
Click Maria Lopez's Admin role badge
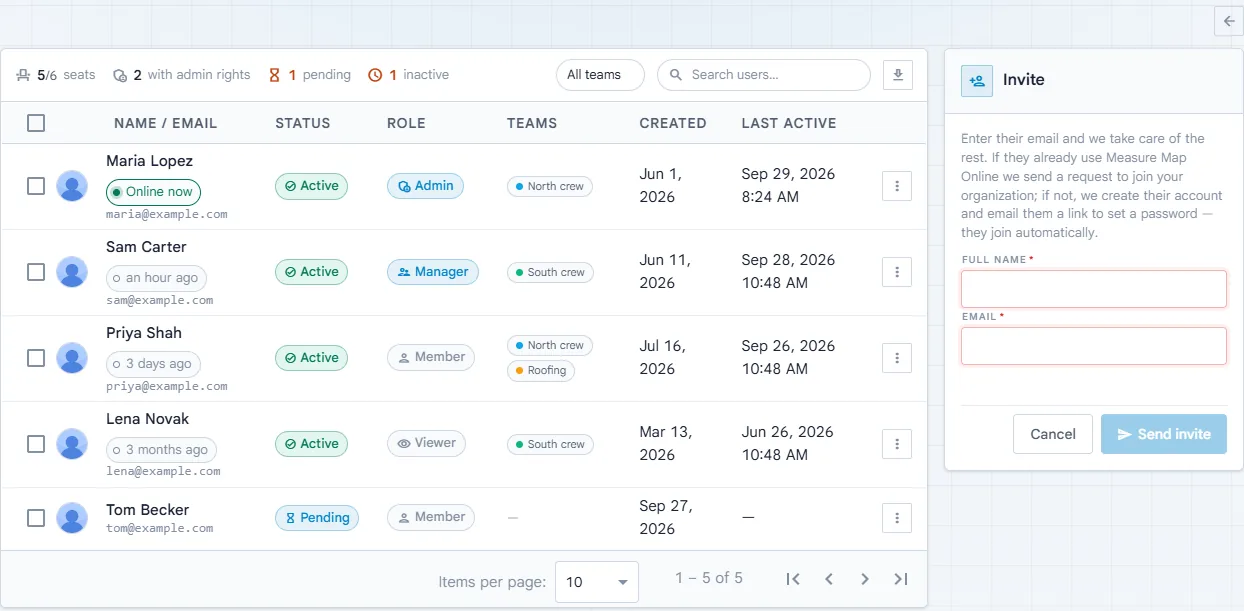click(x=426, y=186)
